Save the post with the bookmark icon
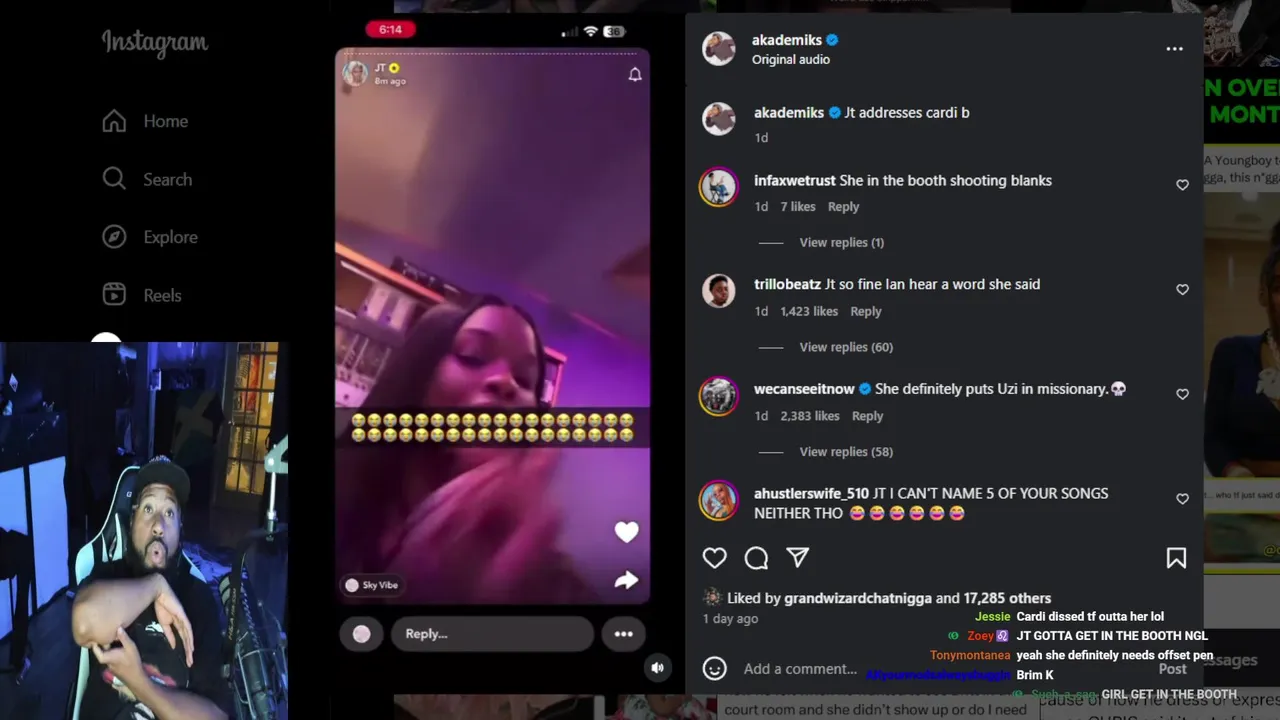Screen dimensions: 1280x720 tap(1176, 558)
